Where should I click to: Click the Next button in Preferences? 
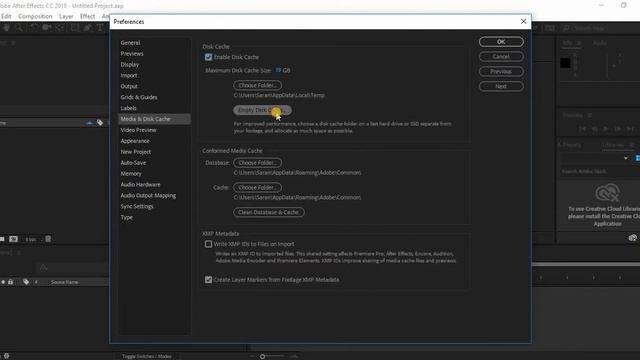coord(501,86)
